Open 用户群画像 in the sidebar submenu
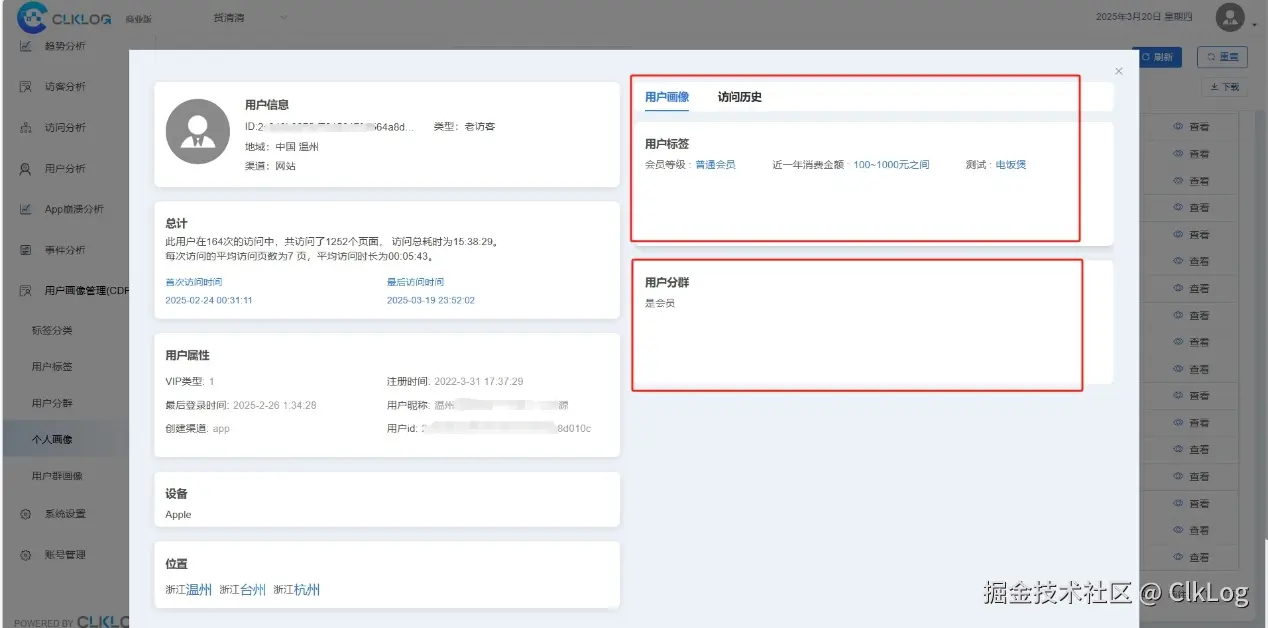Viewport: 1268px width, 628px height. click(57, 476)
